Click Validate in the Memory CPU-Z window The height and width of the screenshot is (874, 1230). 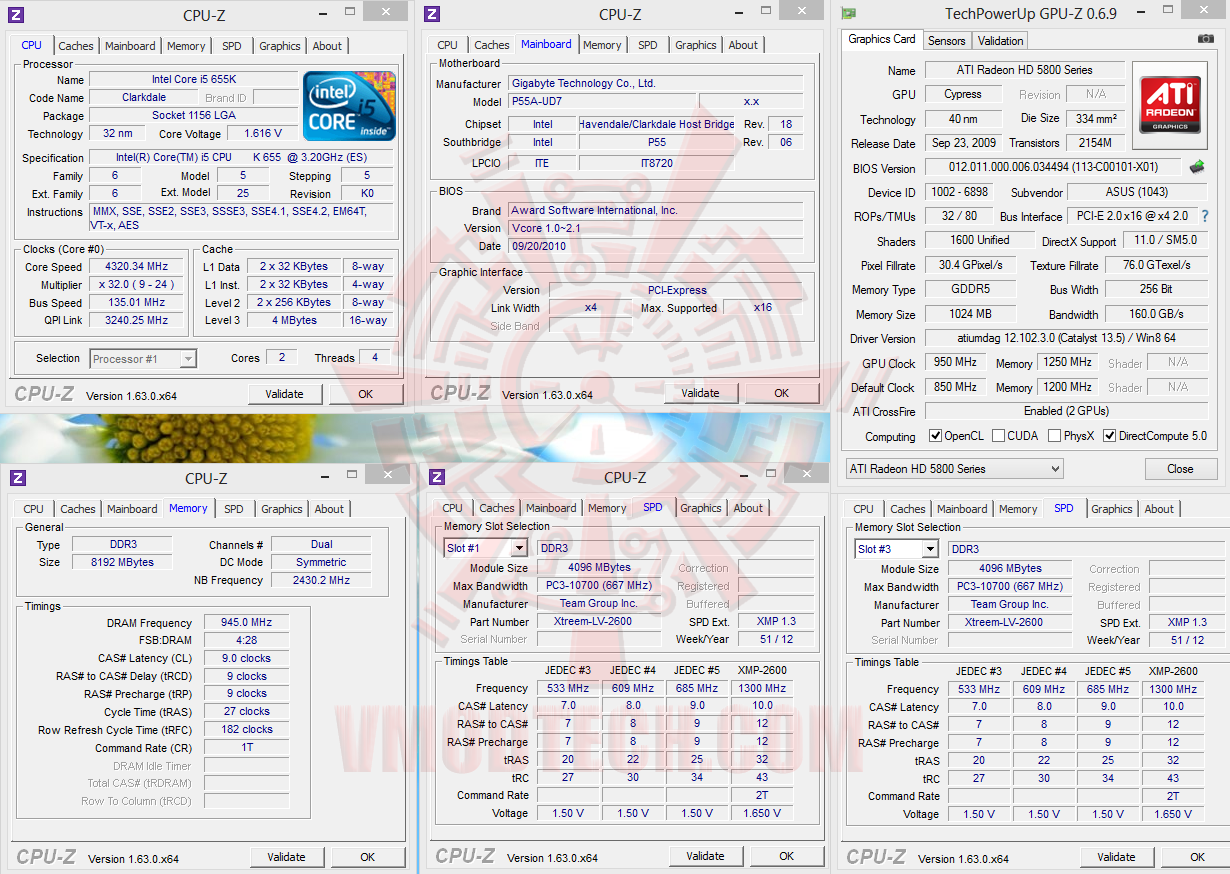pyautogui.click(x=286, y=857)
